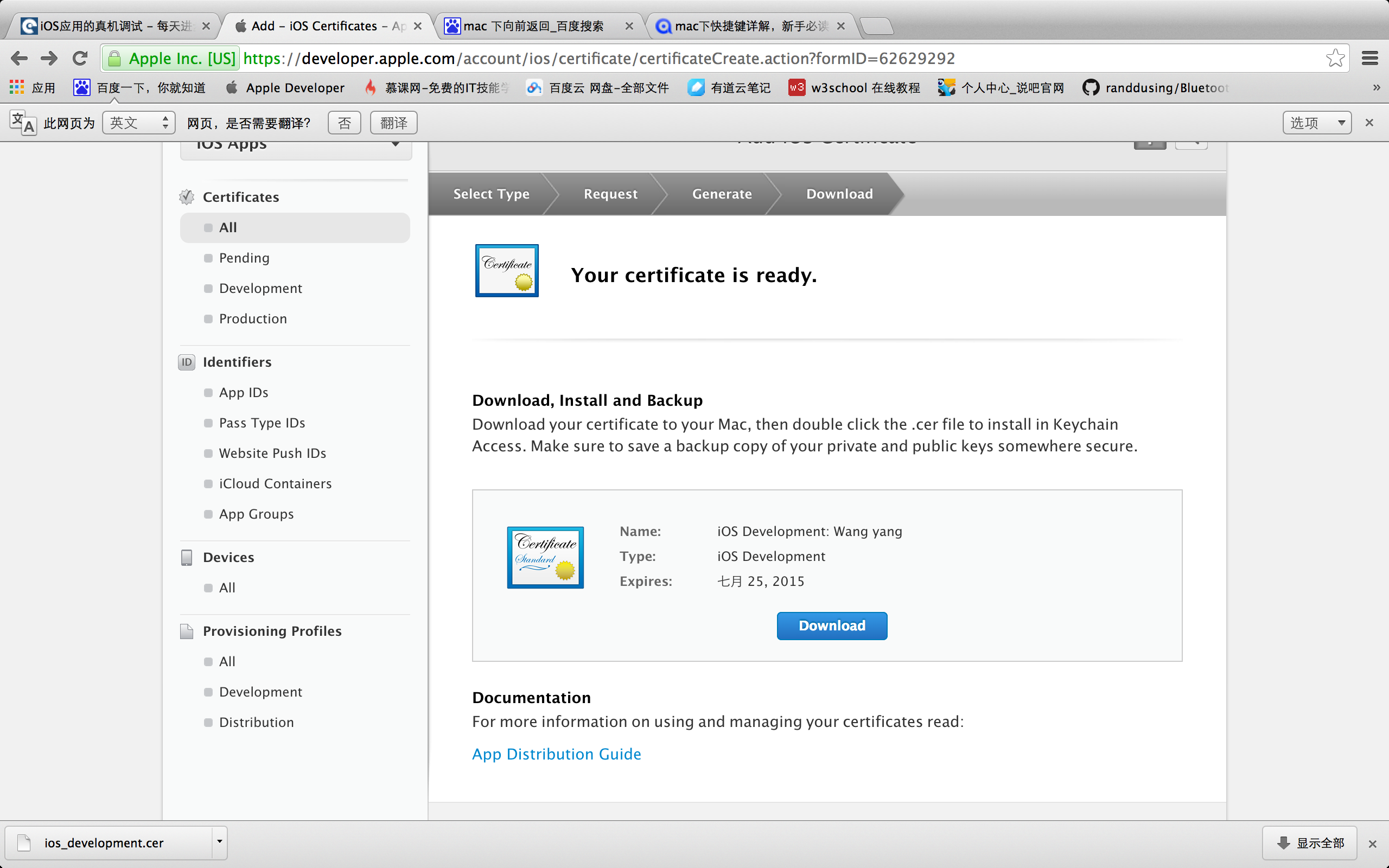Click the green lock Apple Inc. security badge
Image resolution: width=1389 pixels, height=868 pixels.
171,59
